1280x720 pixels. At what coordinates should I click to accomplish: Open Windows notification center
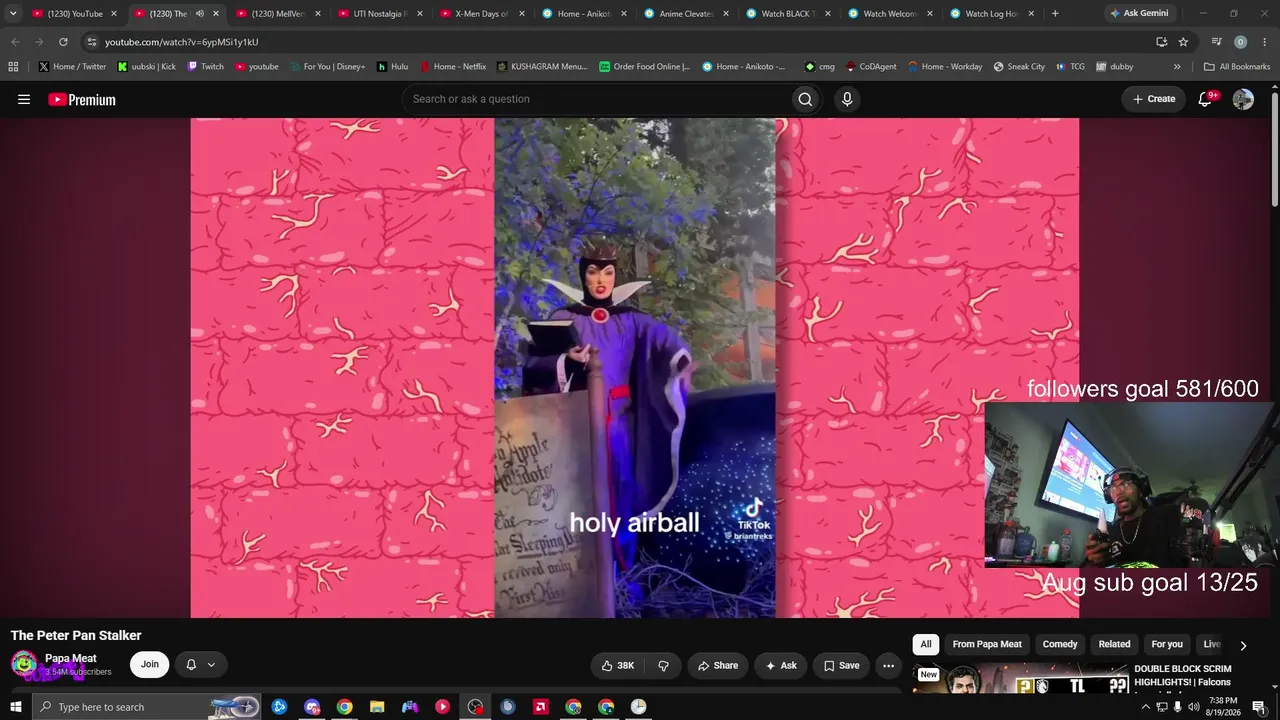(x=1259, y=707)
